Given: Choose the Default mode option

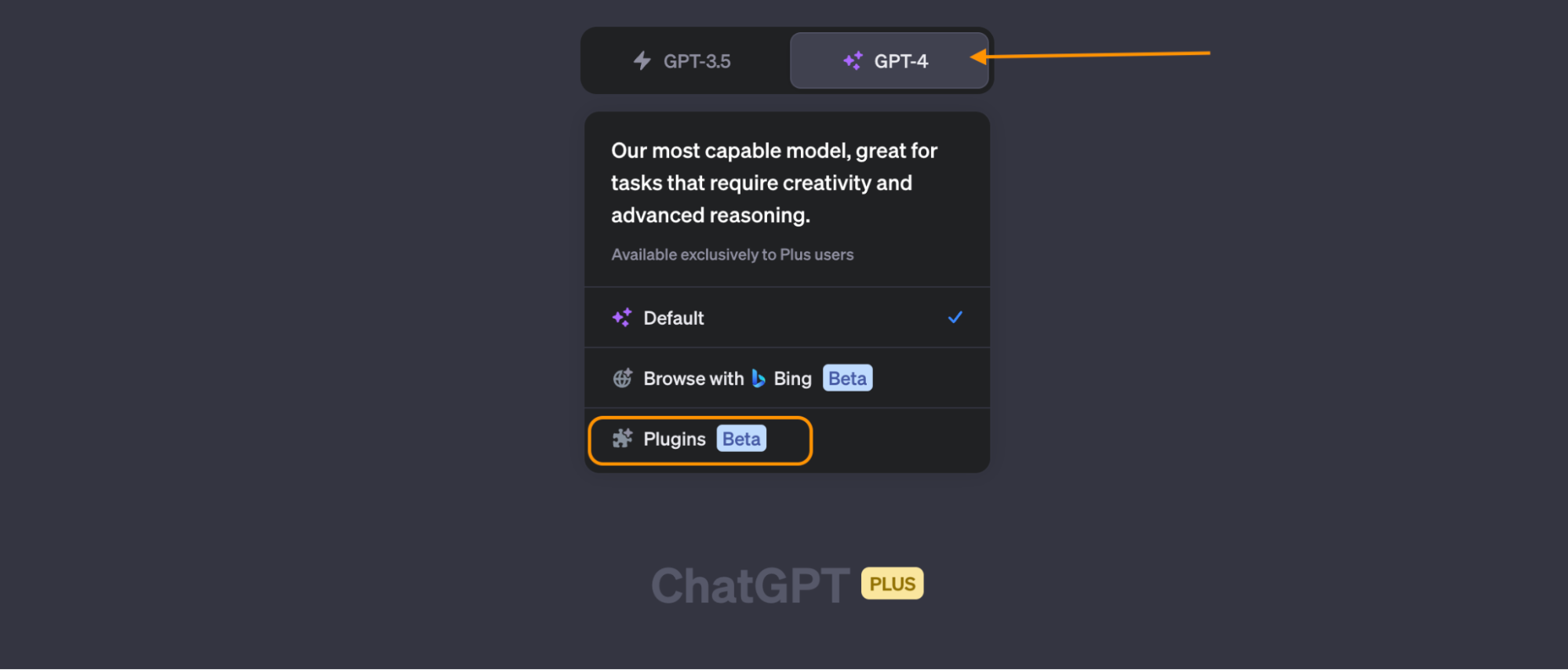Looking at the screenshot, I should pos(787,318).
